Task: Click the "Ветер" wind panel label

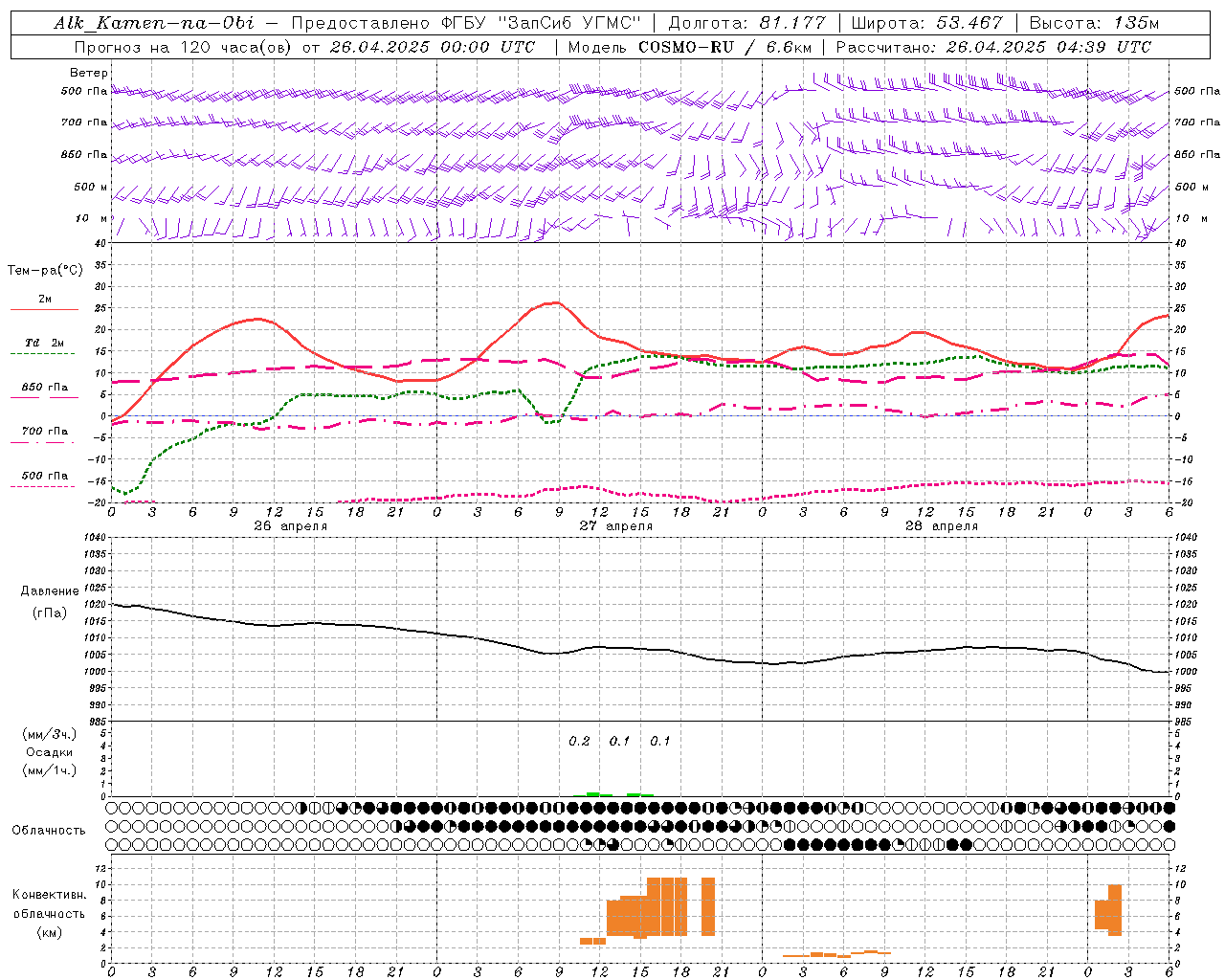Action: [89, 73]
